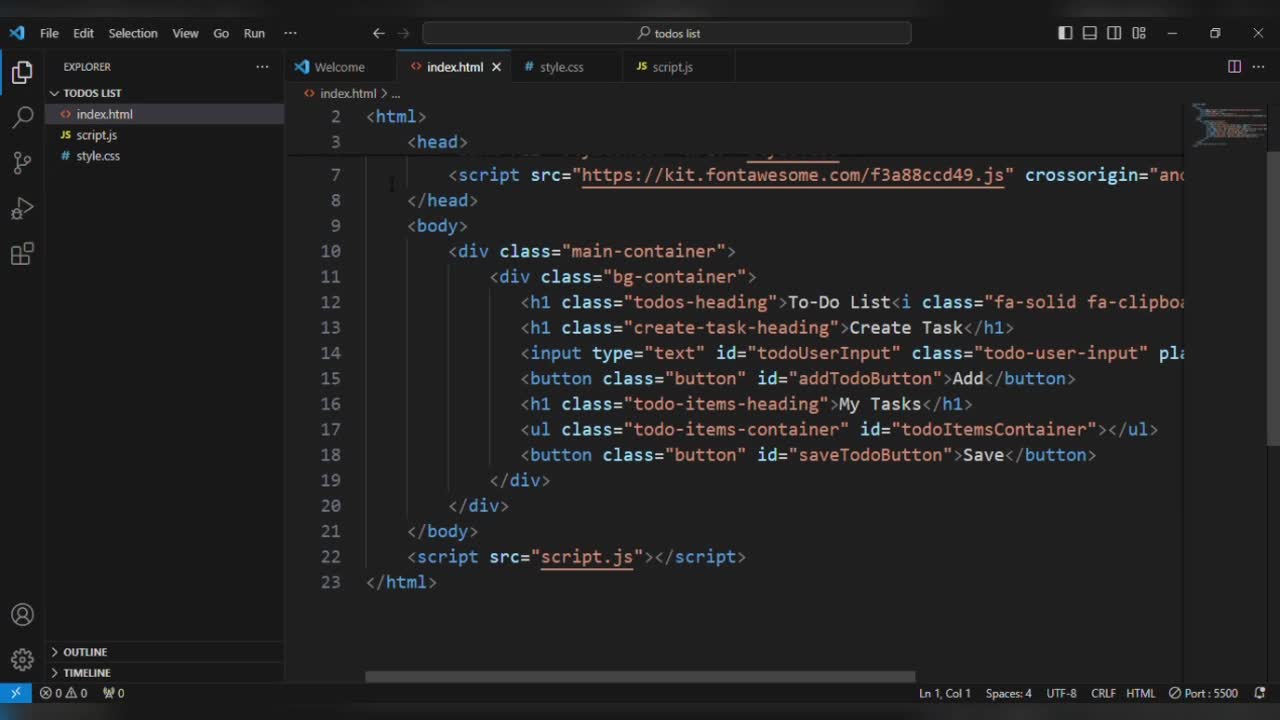Change indentation via Spaces: 4
The width and height of the screenshot is (1280, 720).
(x=1008, y=693)
